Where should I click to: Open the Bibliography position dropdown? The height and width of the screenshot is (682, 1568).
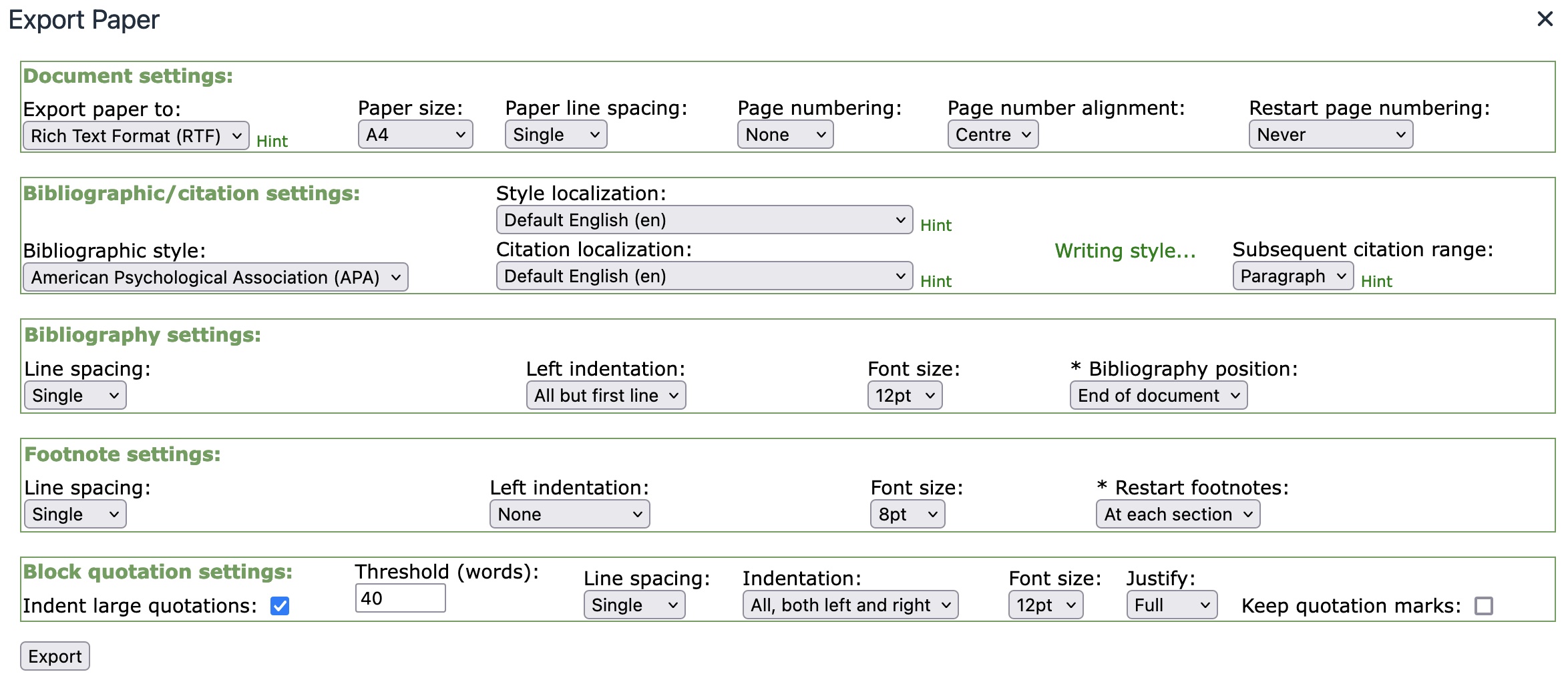[1157, 395]
